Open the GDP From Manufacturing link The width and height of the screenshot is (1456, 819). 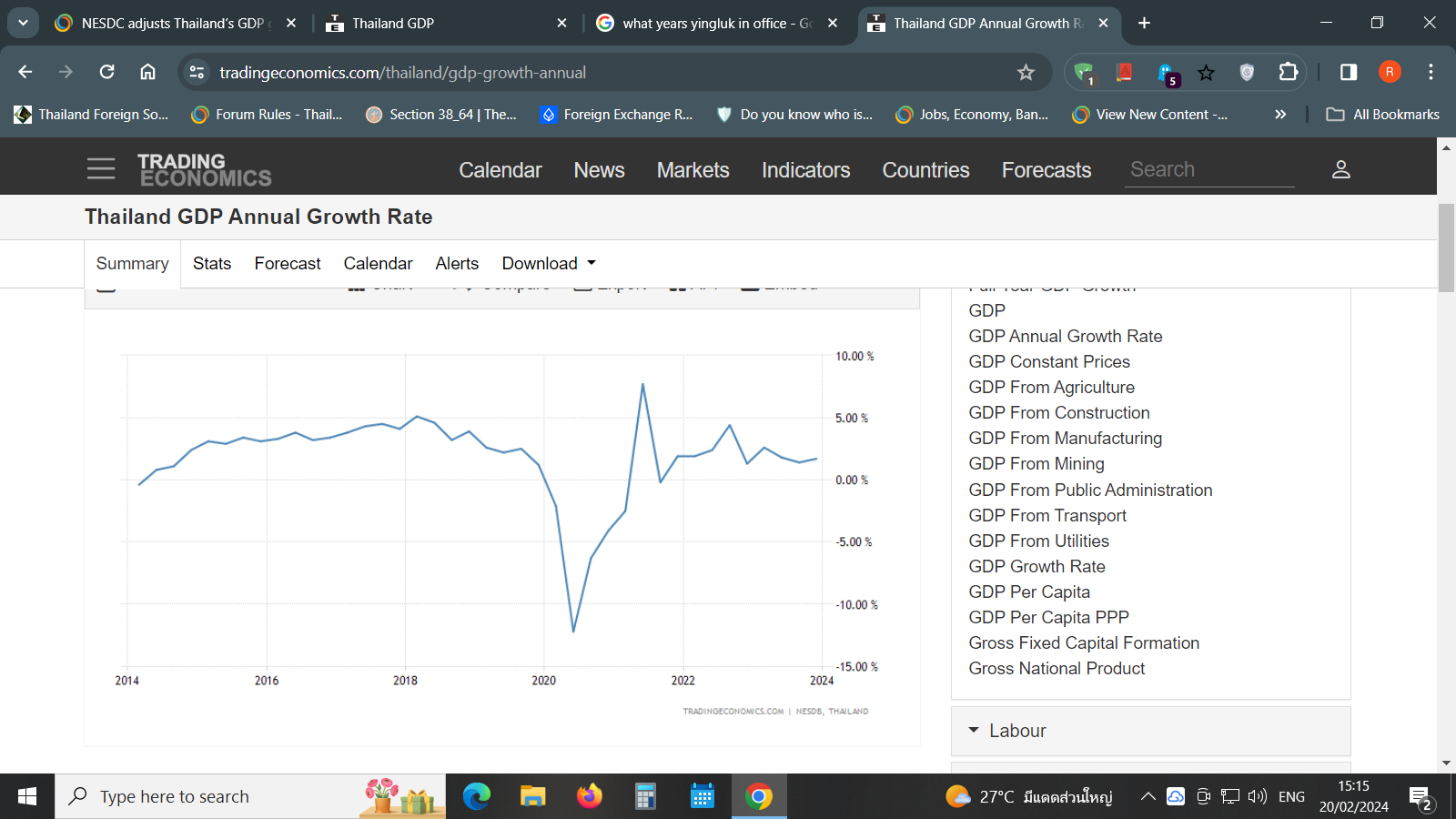tap(1066, 438)
